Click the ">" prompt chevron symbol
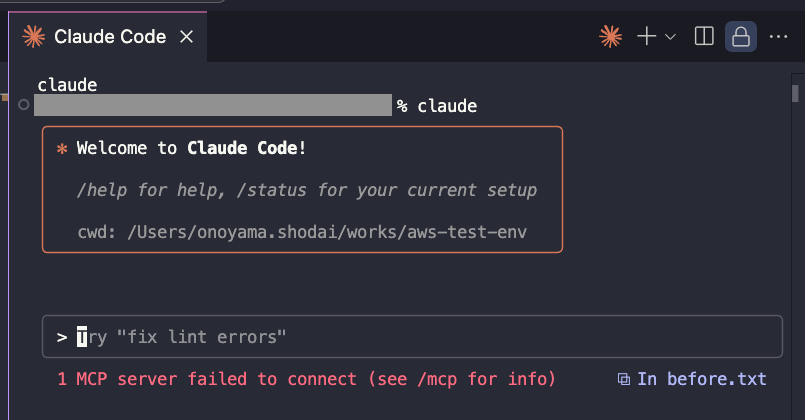805x420 pixels. (x=62, y=337)
